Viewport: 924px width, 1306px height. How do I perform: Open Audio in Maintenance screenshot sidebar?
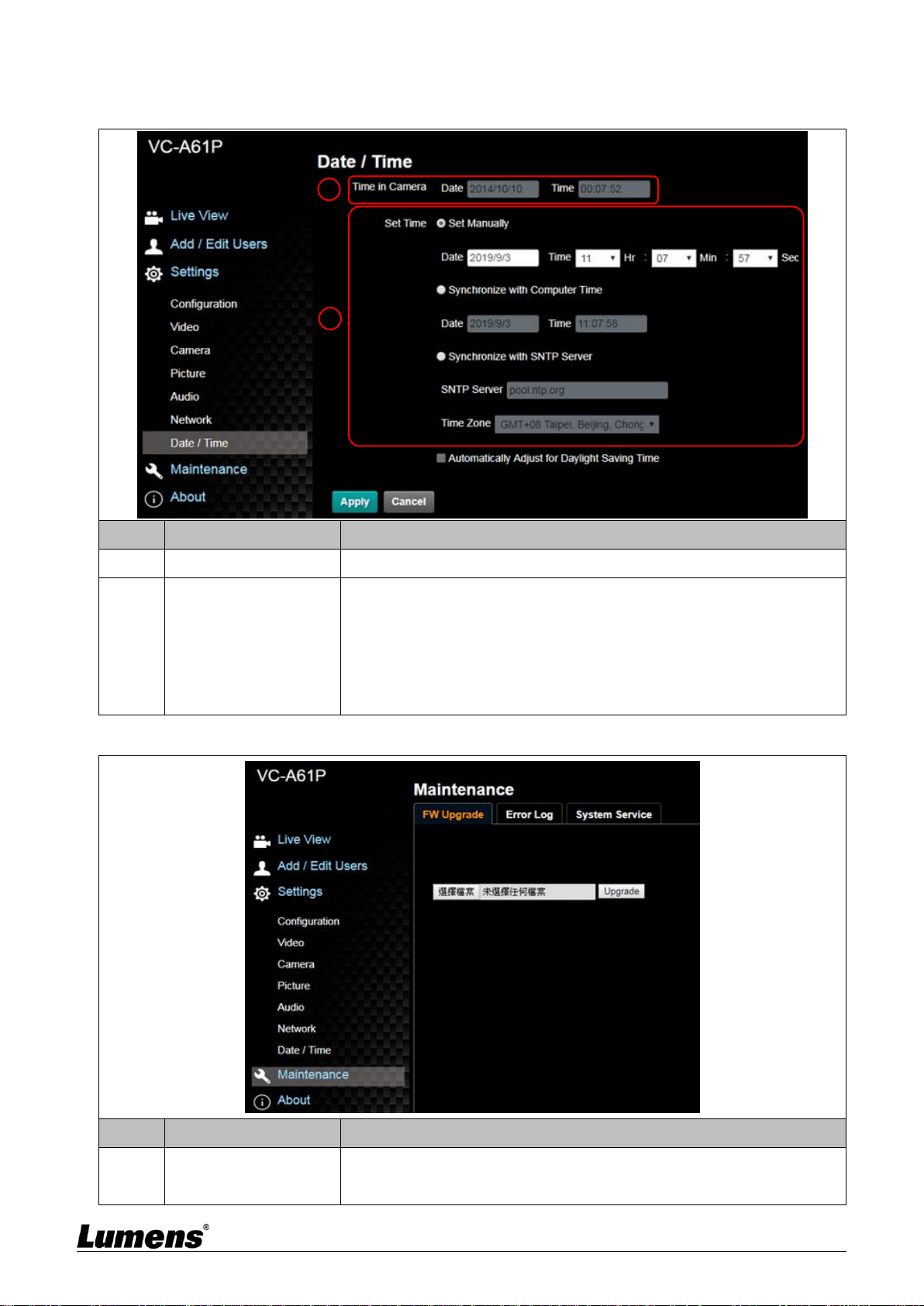click(x=291, y=1008)
